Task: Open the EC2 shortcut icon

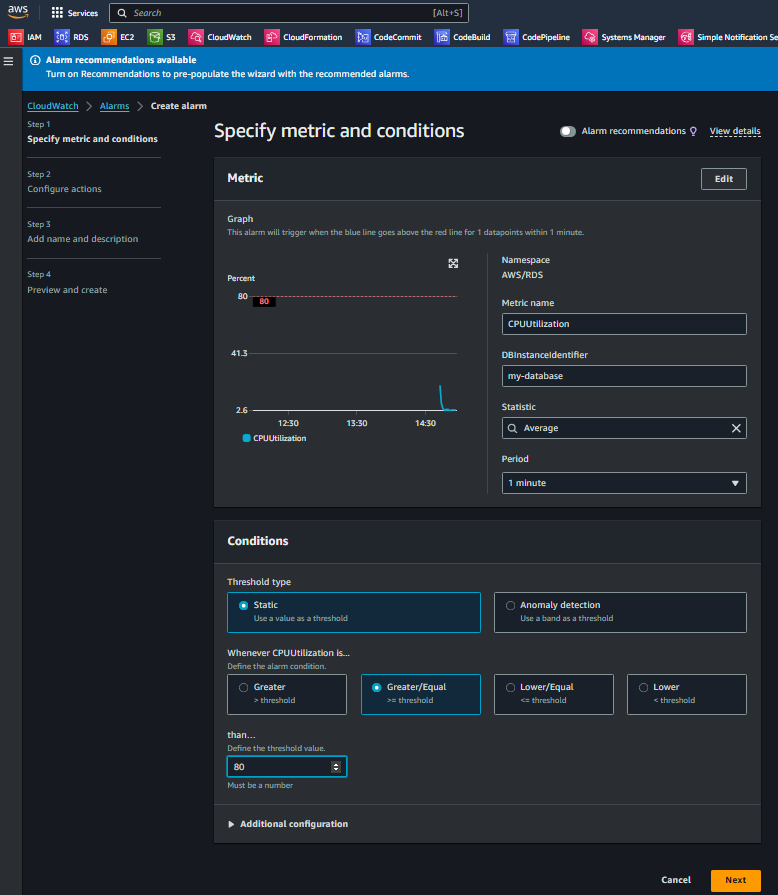Action: point(108,37)
